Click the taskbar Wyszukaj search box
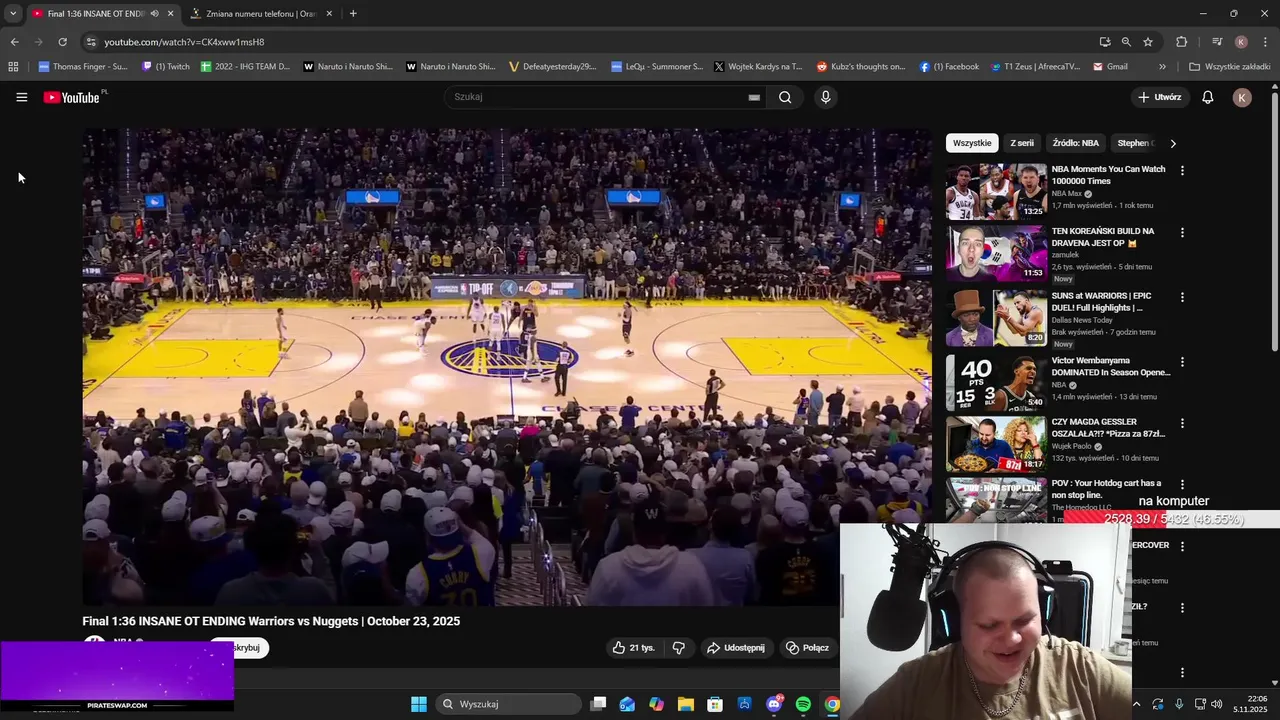 (509, 704)
